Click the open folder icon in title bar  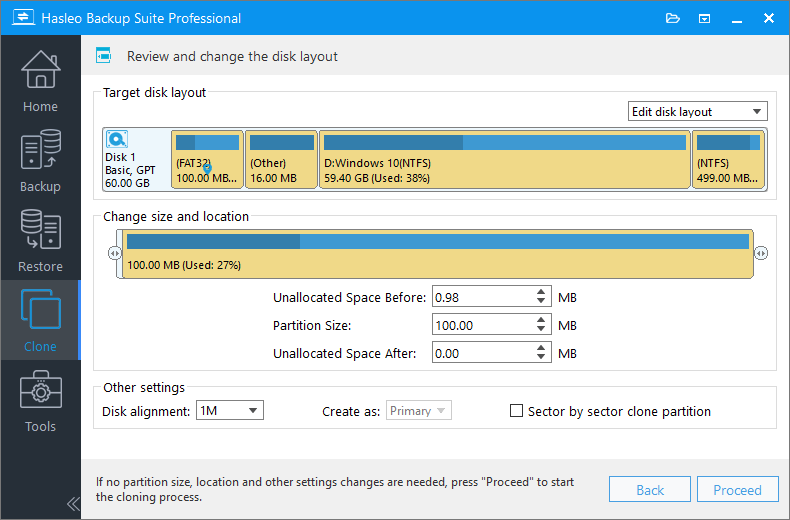tap(673, 19)
